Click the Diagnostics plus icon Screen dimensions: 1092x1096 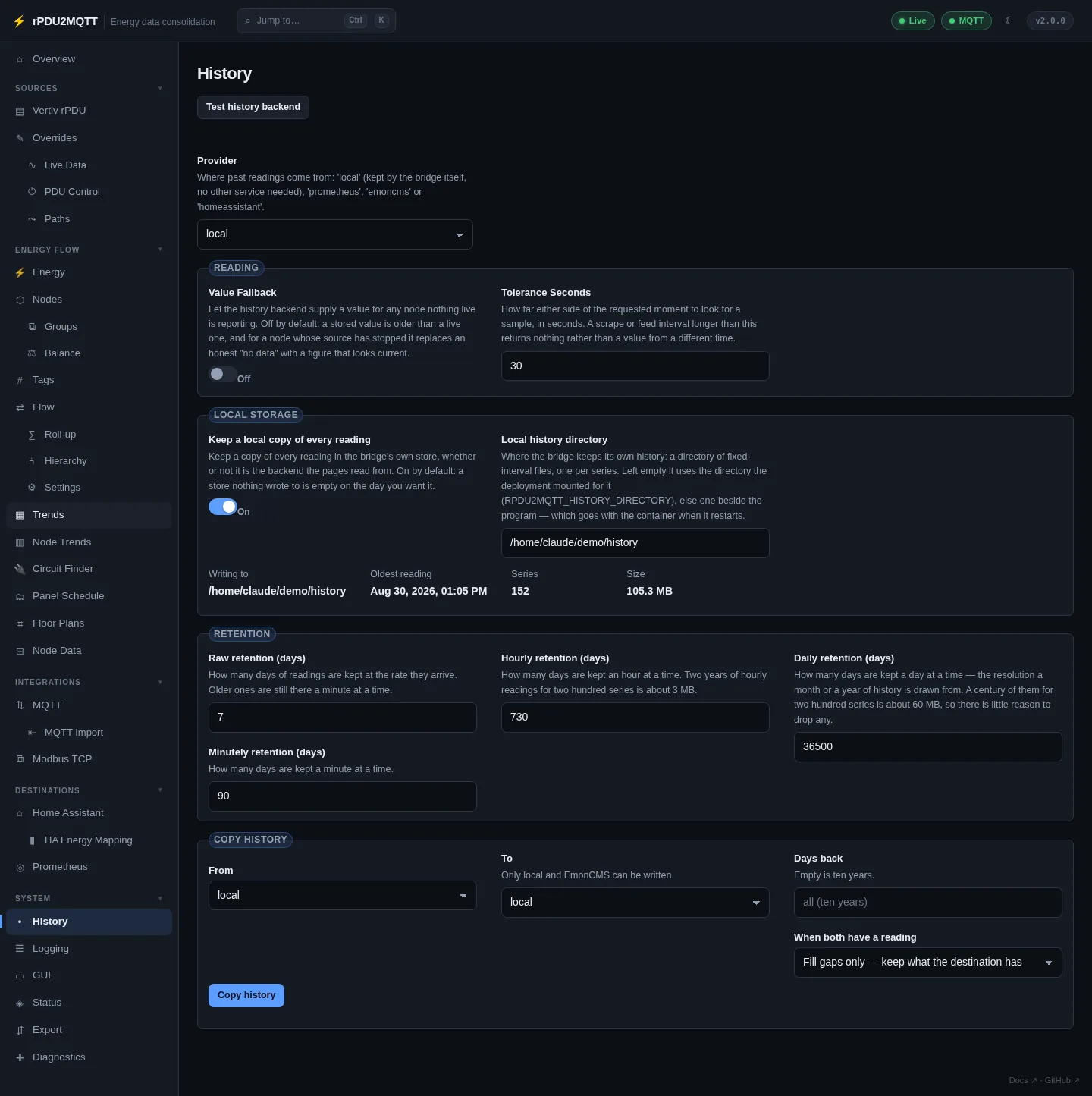pos(20,1057)
